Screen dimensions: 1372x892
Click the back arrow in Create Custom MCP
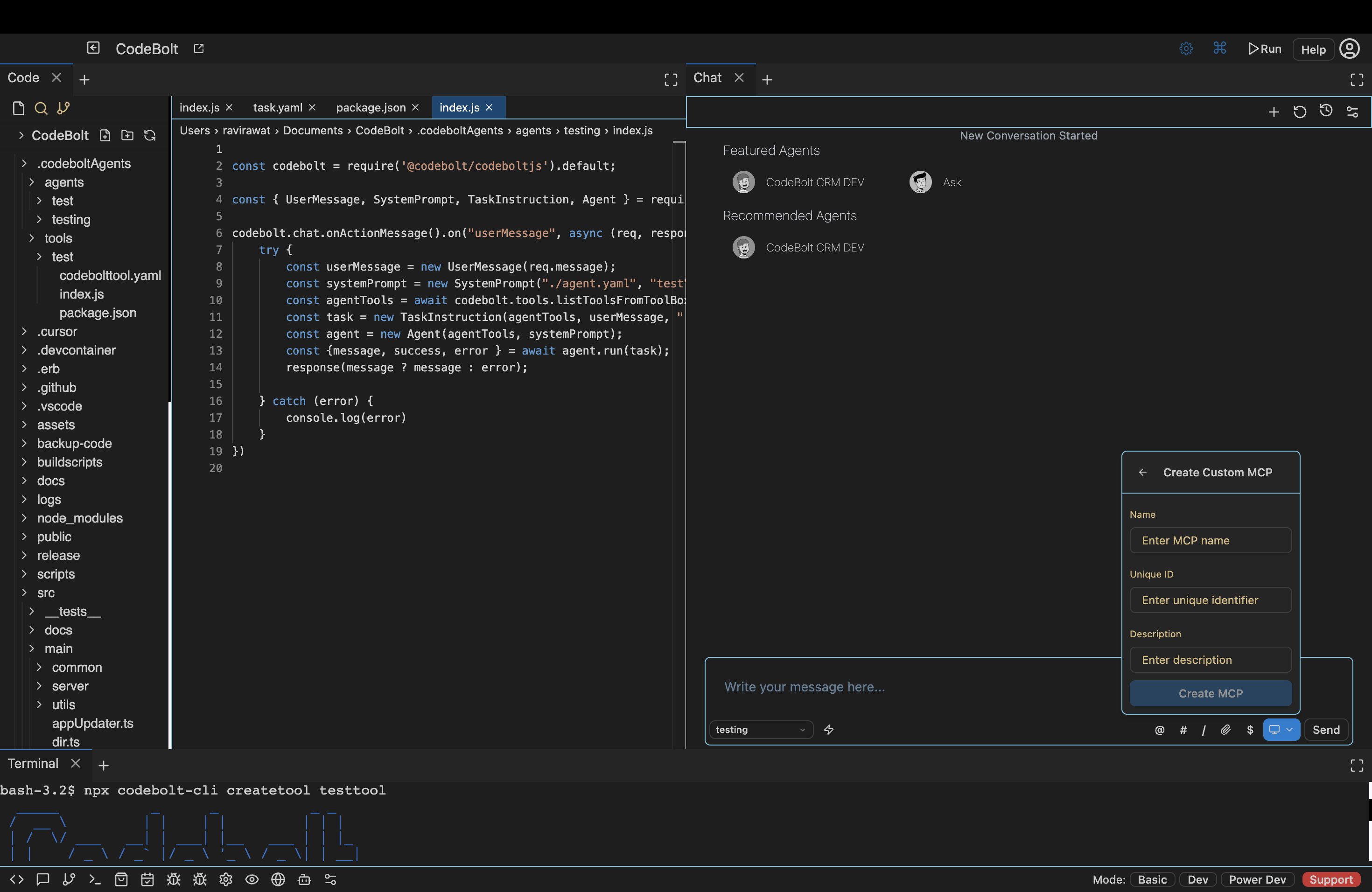point(1142,473)
